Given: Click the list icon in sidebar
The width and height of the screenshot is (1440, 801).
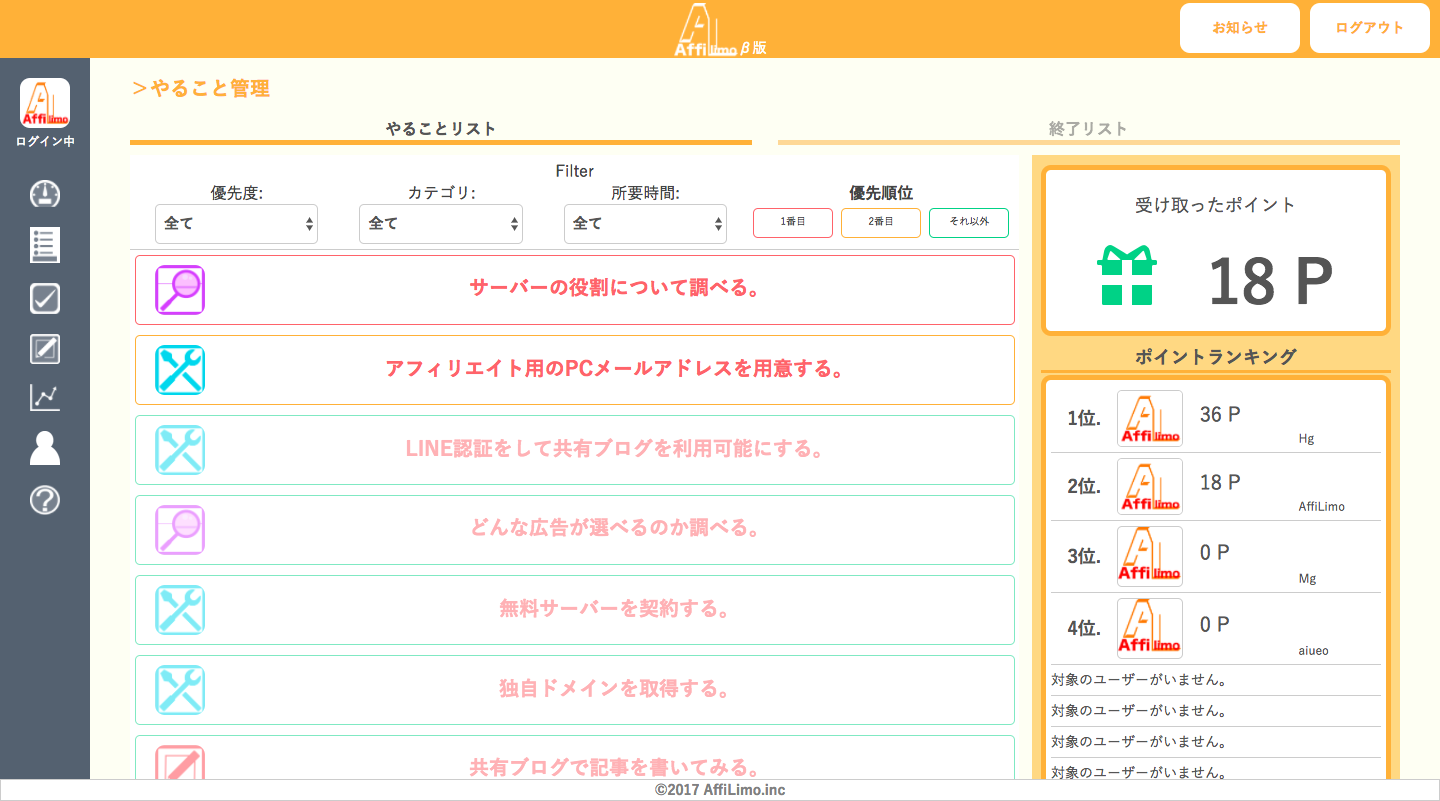Looking at the screenshot, I should pos(45,245).
